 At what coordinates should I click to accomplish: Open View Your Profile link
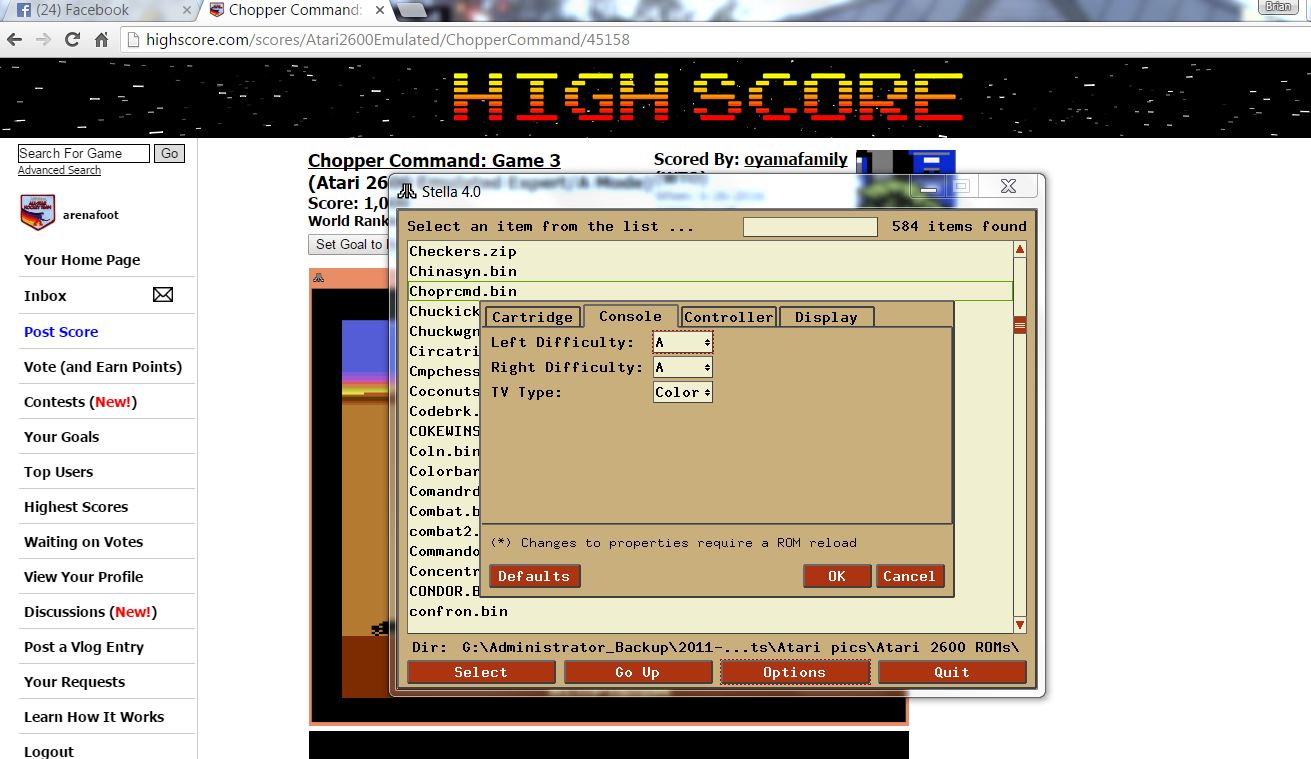83,577
